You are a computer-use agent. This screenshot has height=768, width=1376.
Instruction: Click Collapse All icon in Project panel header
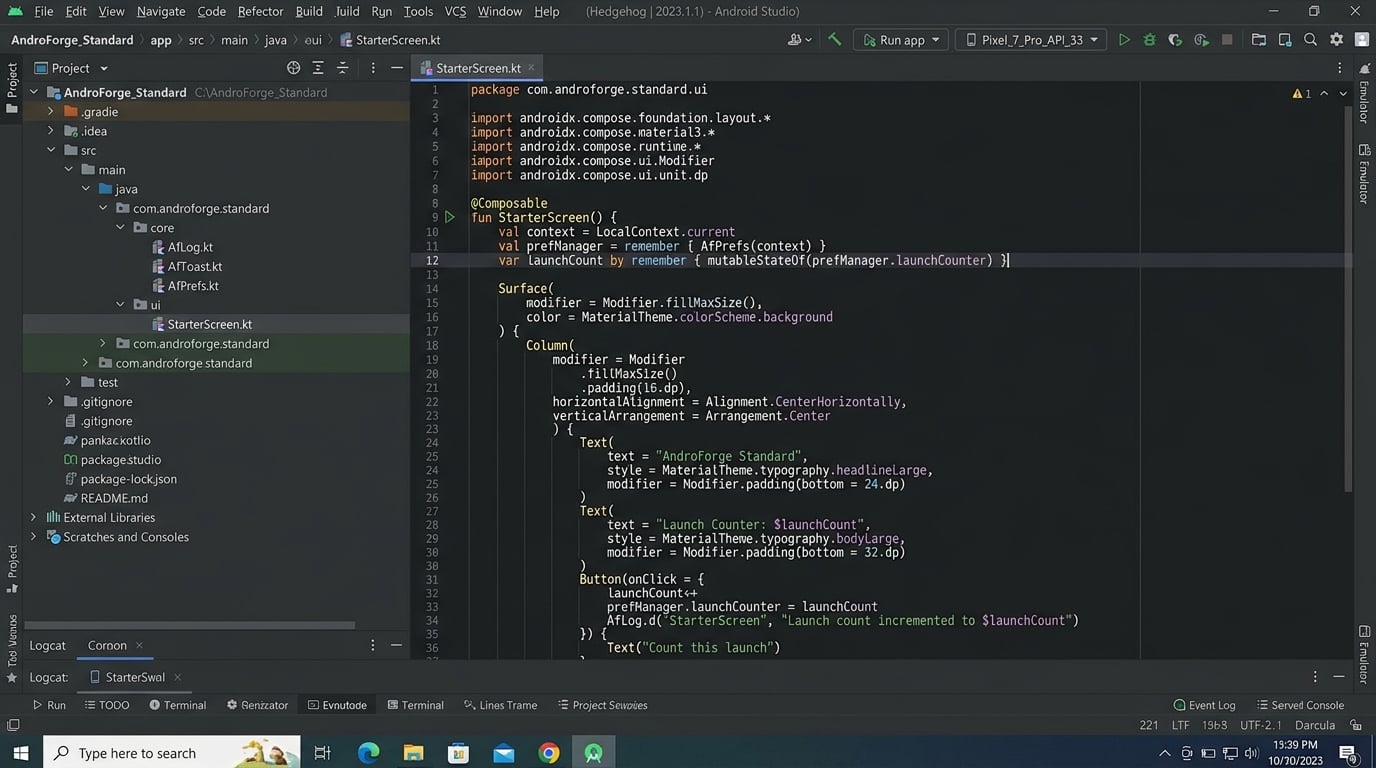(x=342, y=68)
